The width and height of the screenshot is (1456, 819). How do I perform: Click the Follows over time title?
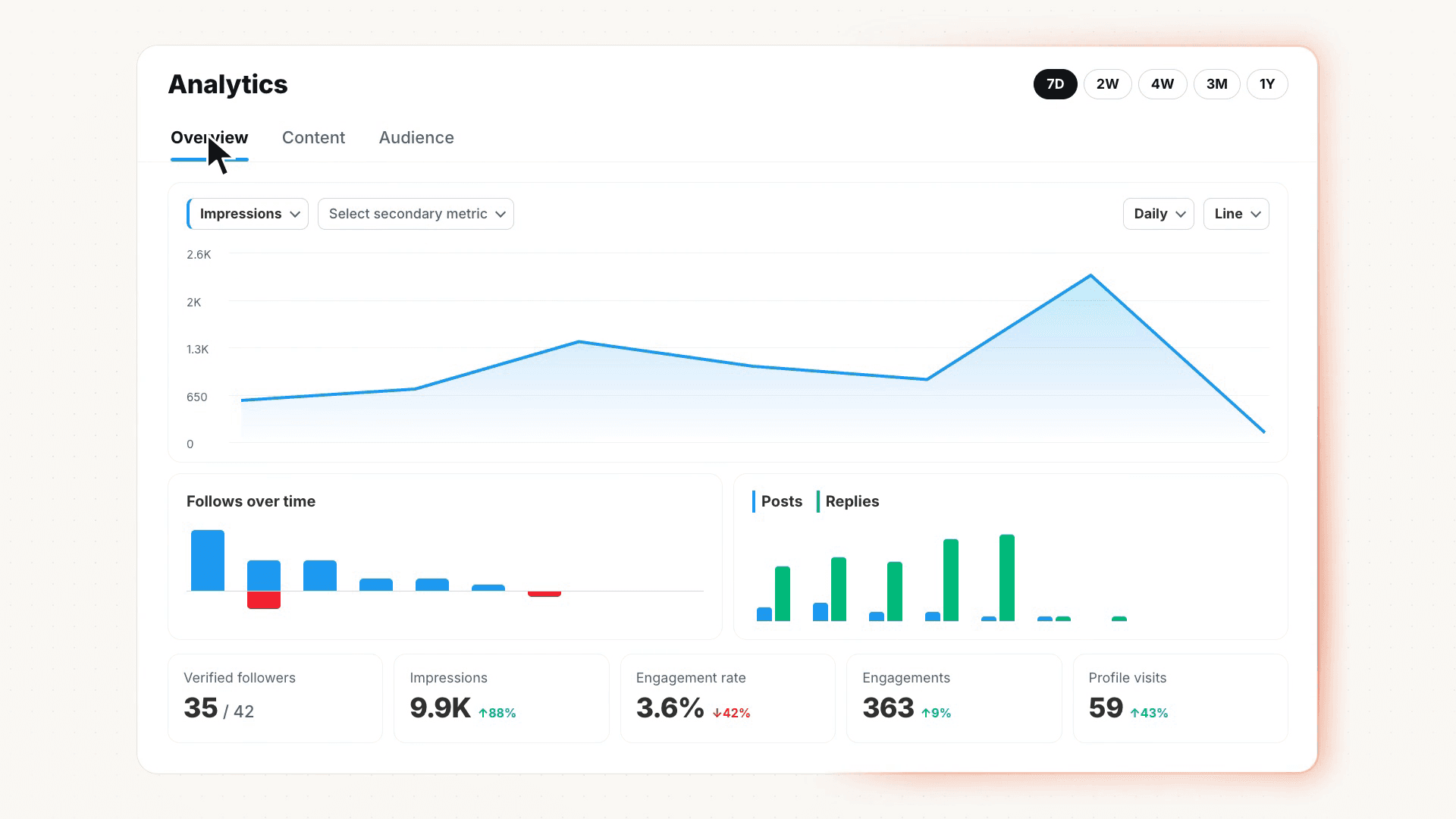click(x=251, y=501)
